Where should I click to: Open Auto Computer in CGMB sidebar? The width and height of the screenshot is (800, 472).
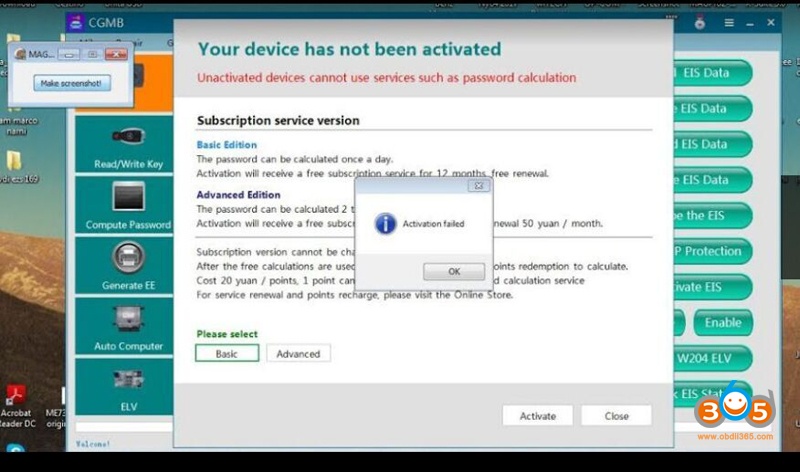point(126,327)
